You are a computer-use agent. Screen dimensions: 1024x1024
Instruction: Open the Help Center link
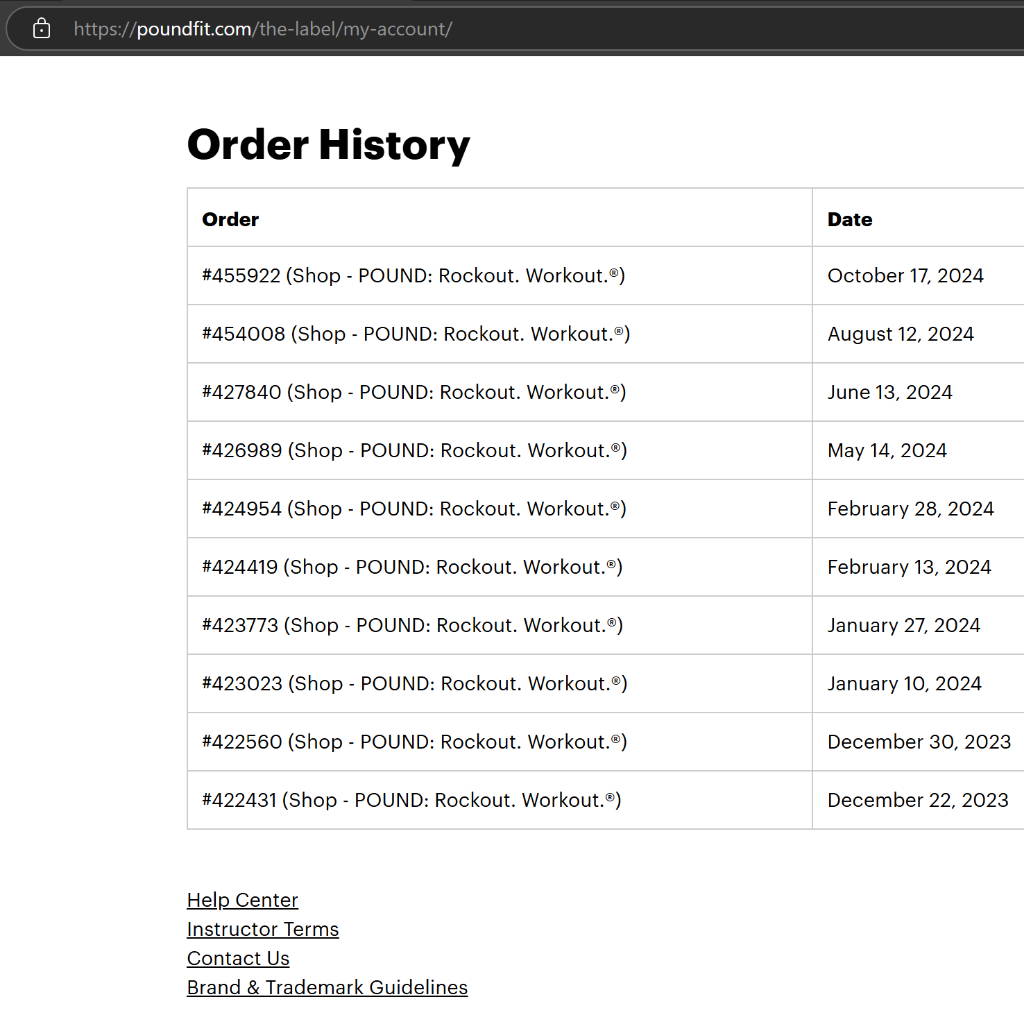242,900
